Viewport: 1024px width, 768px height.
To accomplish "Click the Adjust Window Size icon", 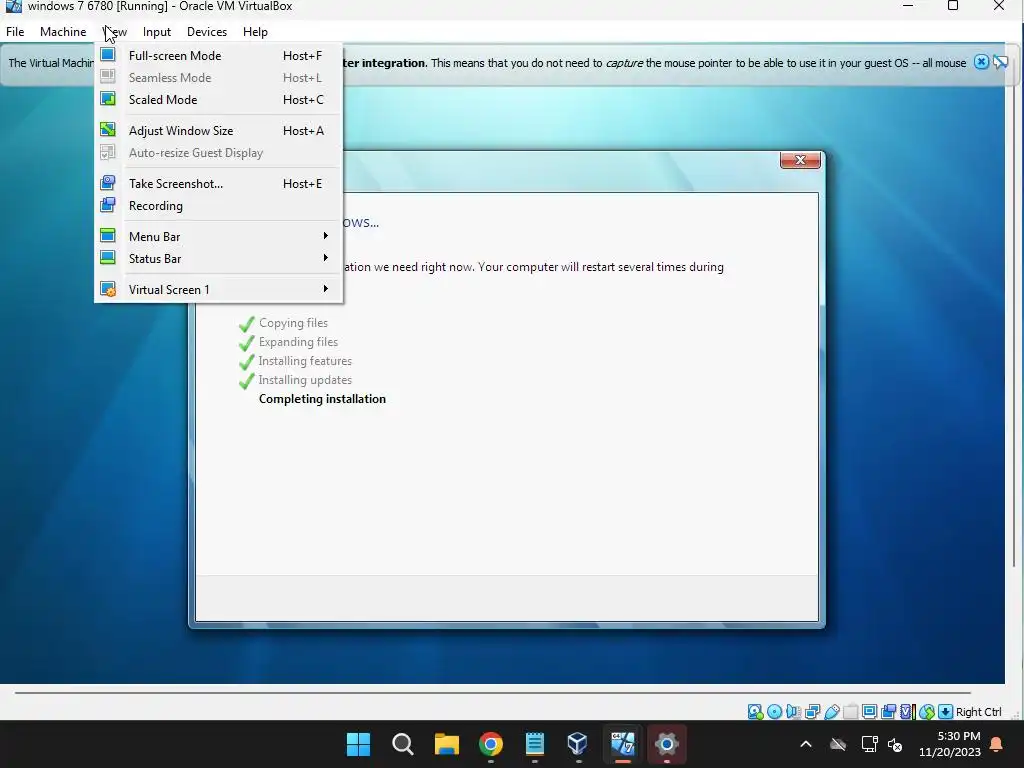I will click(108, 129).
